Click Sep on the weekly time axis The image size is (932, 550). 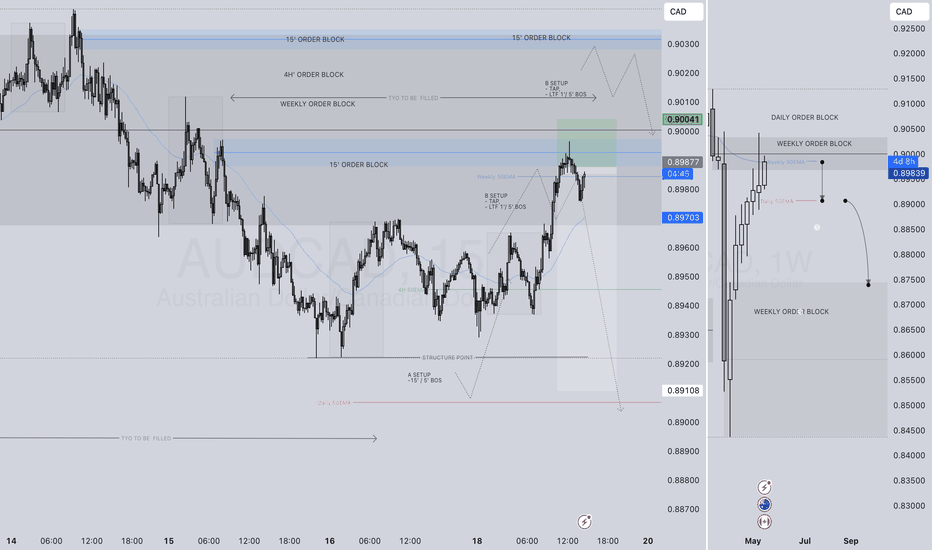click(851, 541)
